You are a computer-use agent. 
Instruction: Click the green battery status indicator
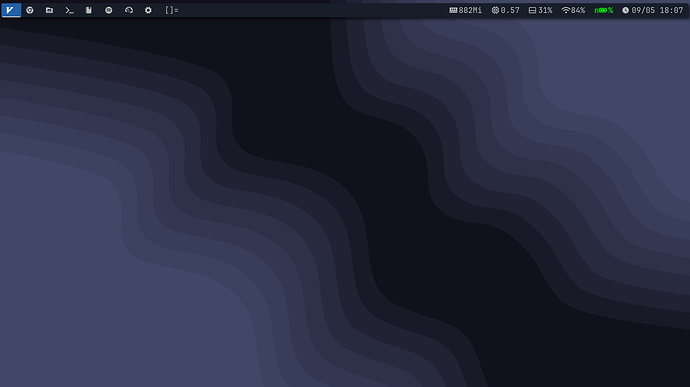(x=603, y=10)
